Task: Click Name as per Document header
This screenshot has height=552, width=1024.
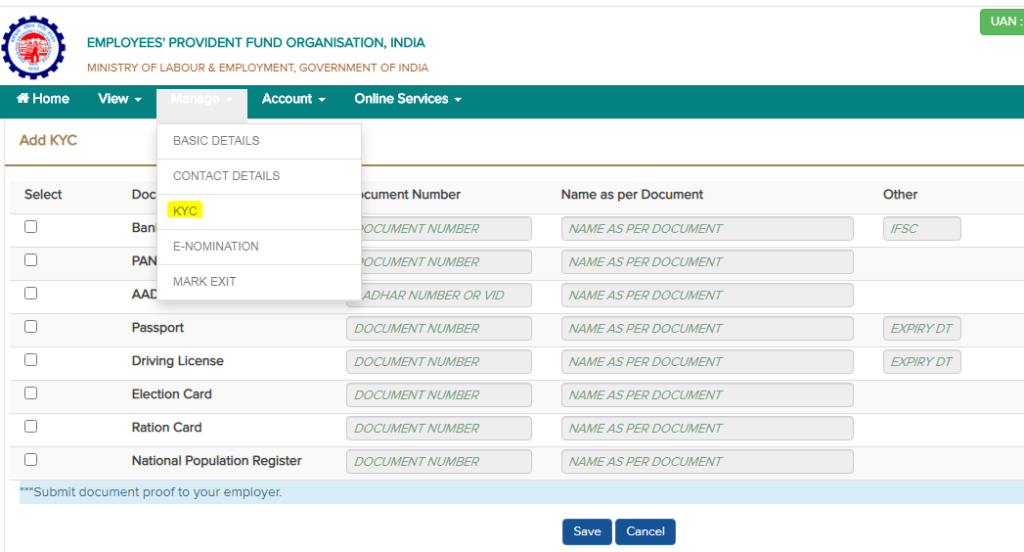Action: tap(632, 195)
